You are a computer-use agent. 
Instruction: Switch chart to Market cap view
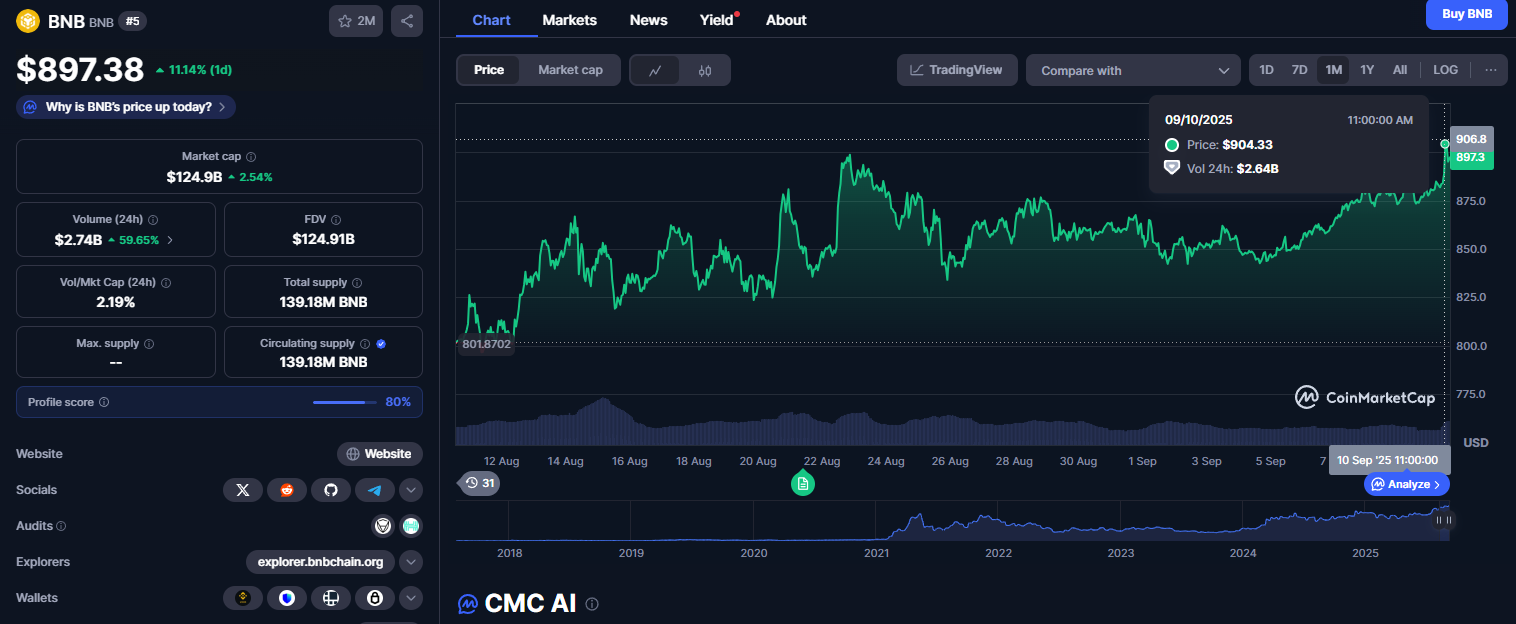[570, 70]
